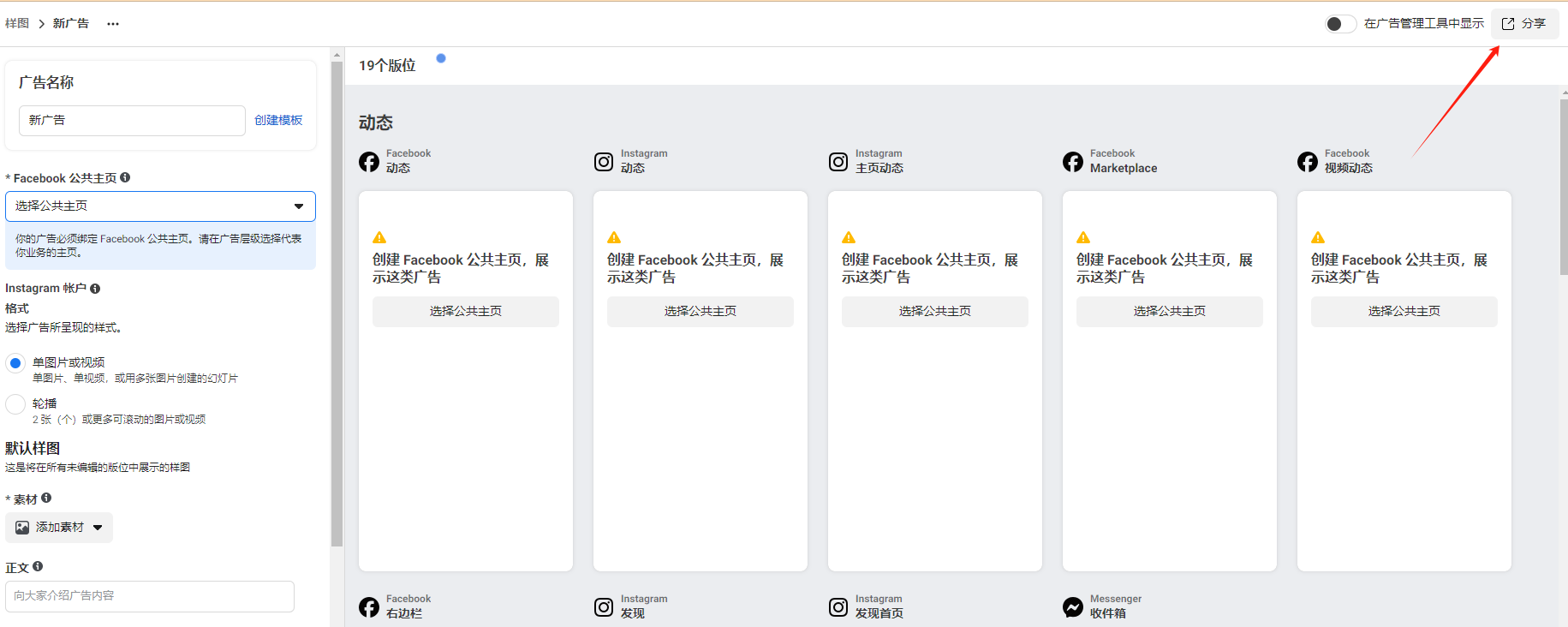Click the Facebook logo beside 右边栏
Image resolution: width=1568 pixels, height=627 pixels.
(x=369, y=607)
